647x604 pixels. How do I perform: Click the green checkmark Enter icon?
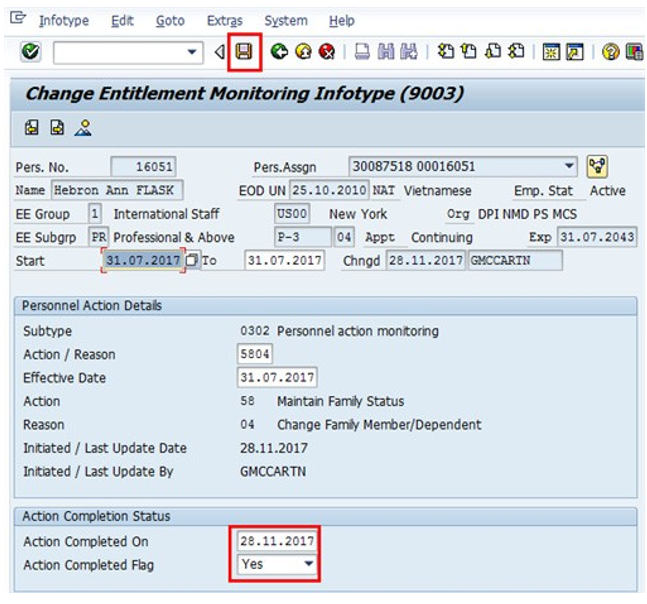coord(31,52)
